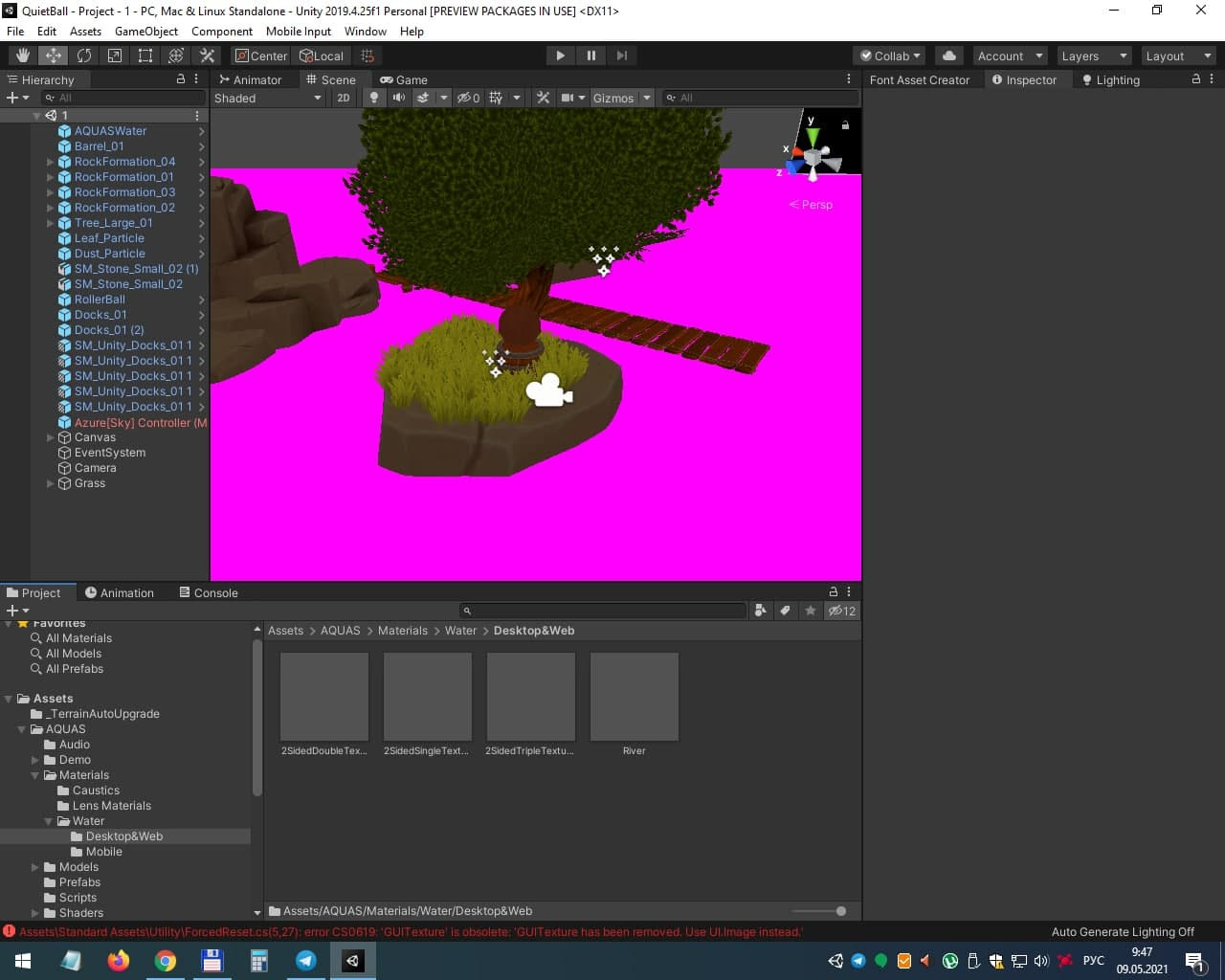Expand Models folder in Project

pos(35,867)
